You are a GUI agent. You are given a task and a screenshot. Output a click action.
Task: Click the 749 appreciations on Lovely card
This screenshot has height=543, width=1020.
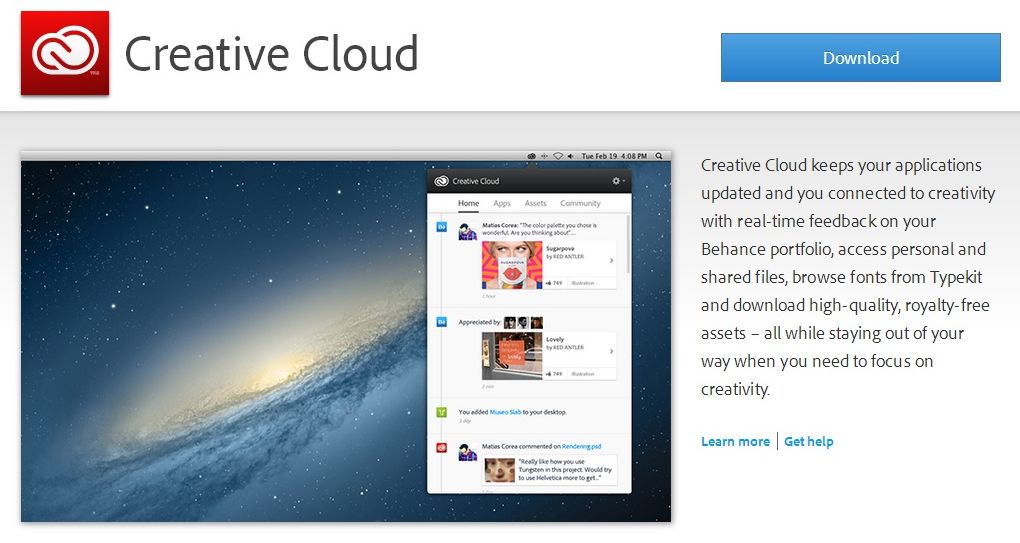pyautogui.click(x=554, y=374)
